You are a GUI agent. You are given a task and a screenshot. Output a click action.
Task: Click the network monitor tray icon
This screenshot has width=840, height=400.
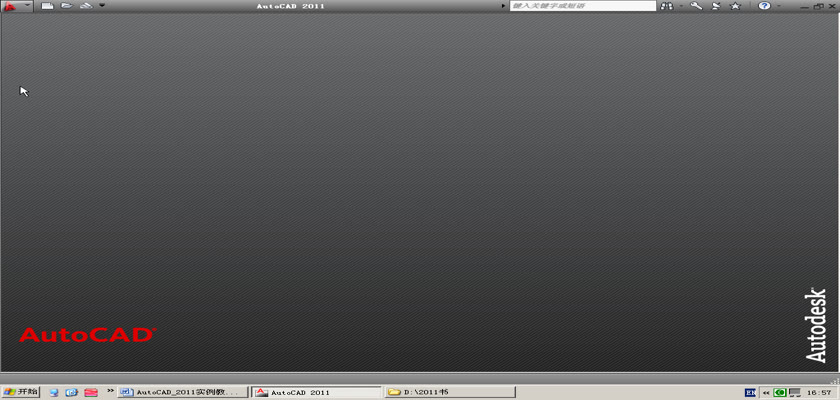click(x=795, y=393)
